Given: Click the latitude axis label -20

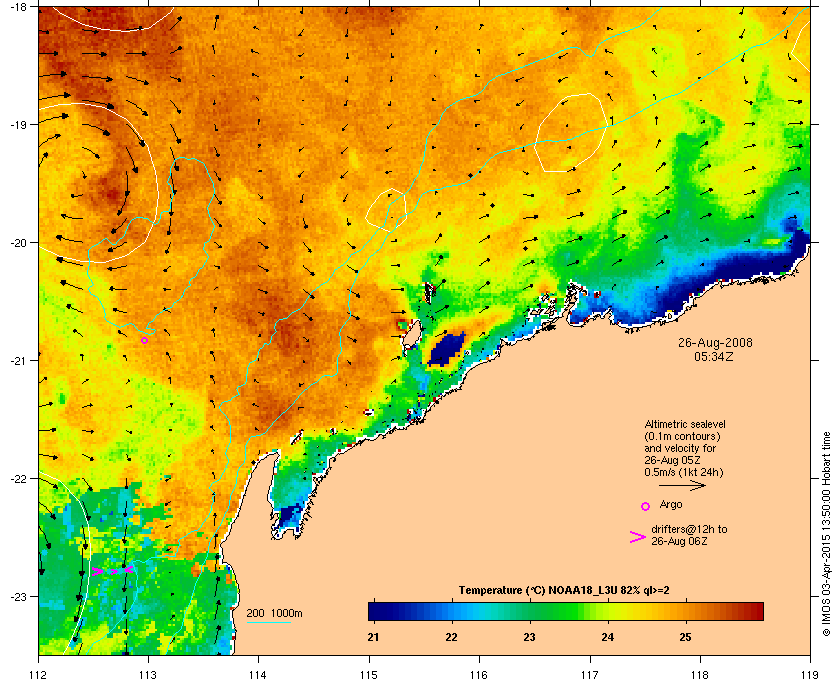Looking at the screenshot, I should (17, 243).
